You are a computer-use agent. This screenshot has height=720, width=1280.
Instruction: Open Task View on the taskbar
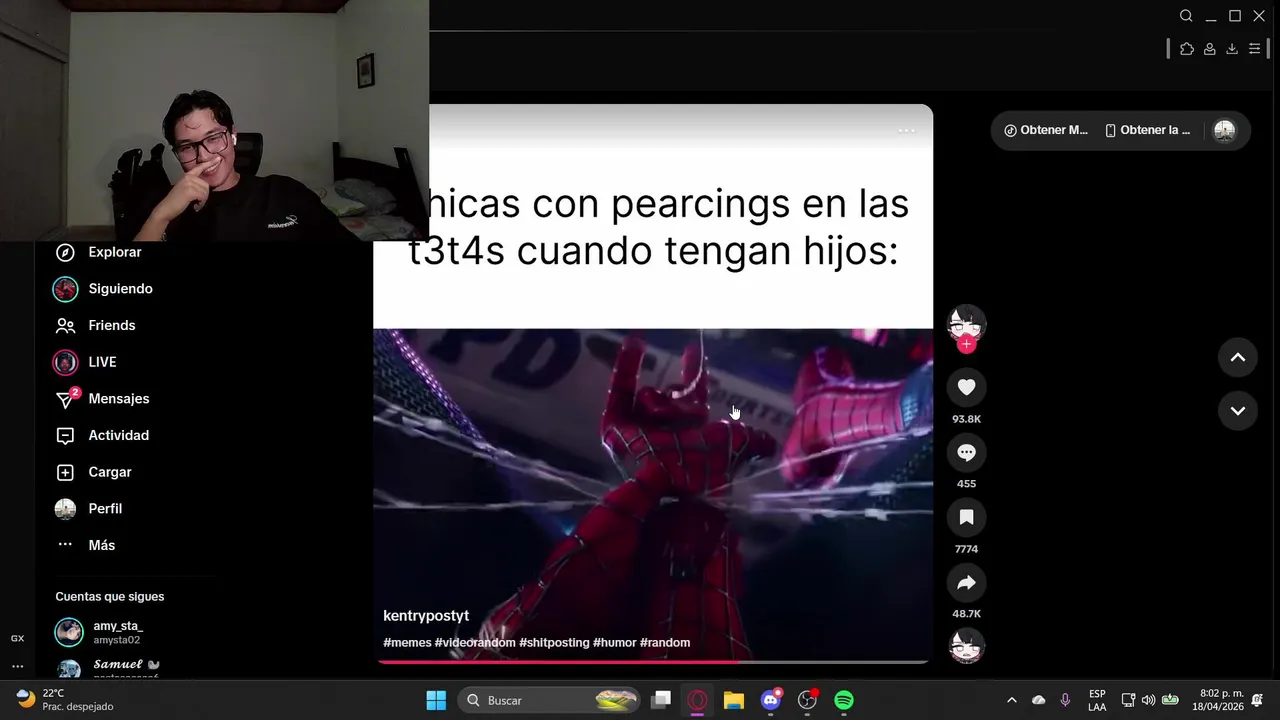(x=661, y=700)
